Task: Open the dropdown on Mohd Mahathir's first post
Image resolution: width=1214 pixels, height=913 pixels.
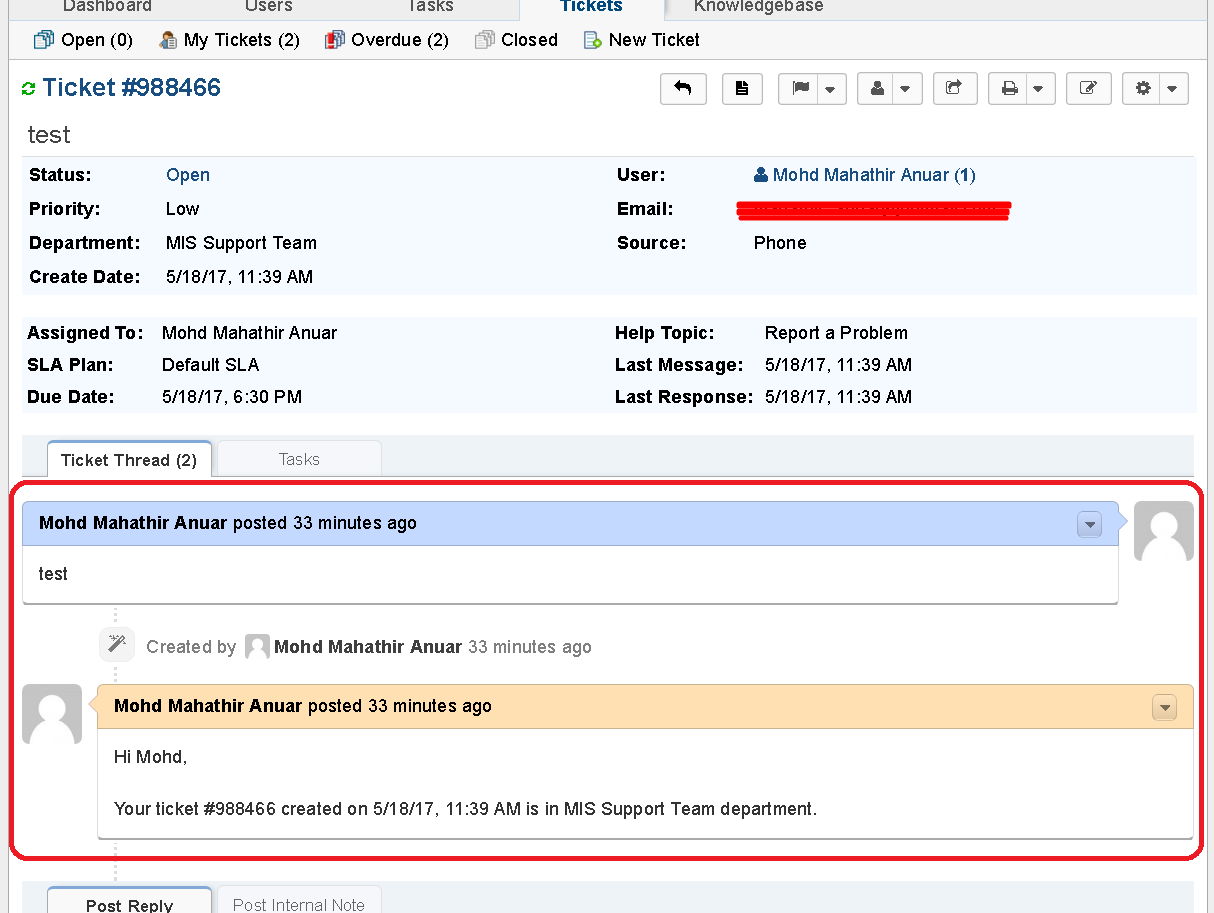Action: click(x=1089, y=524)
